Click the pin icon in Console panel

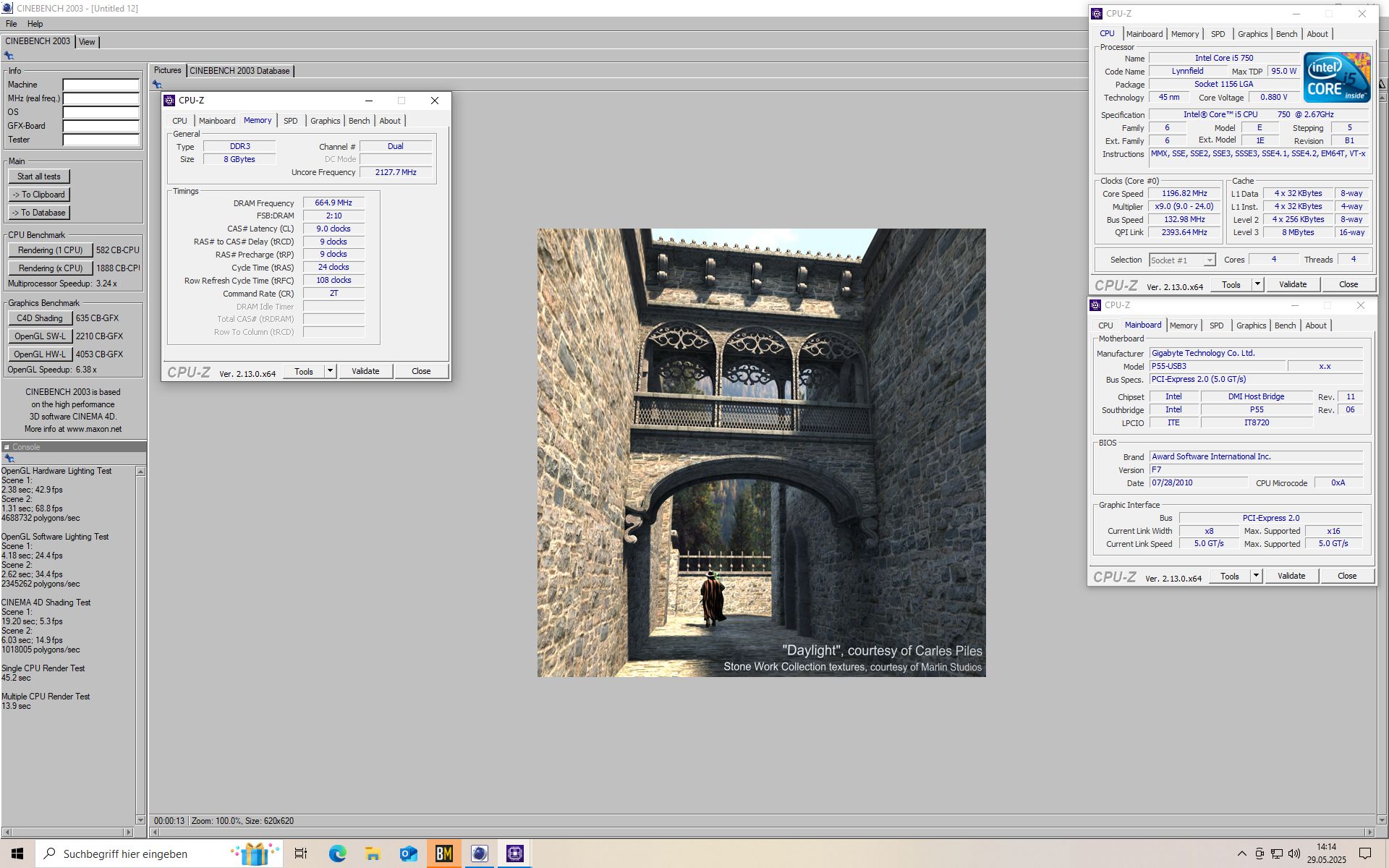click(9, 459)
